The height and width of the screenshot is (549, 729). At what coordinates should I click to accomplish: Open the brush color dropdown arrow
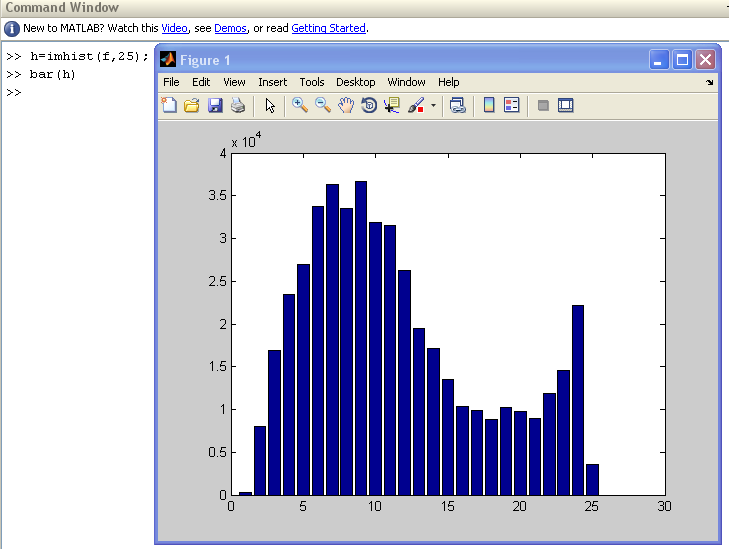click(x=433, y=106)
